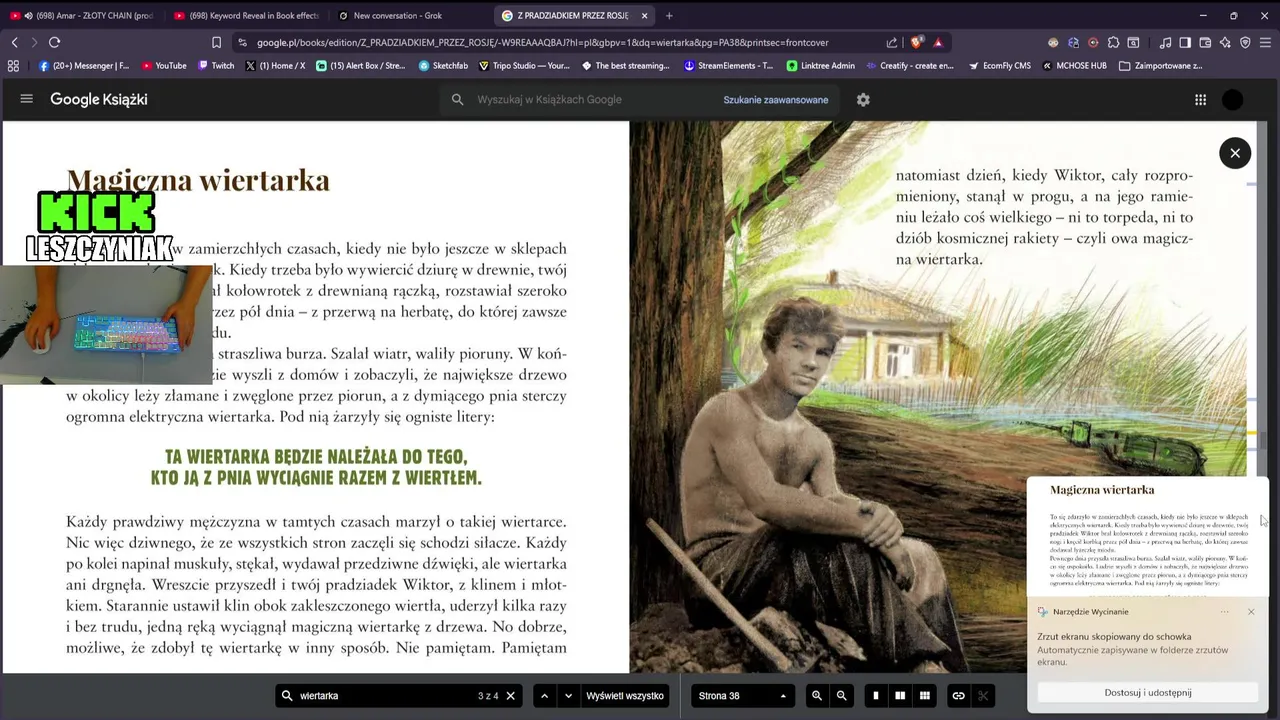Switch to two-page view
This screenshot has height=720, width=1280.
tap(900, 696)
